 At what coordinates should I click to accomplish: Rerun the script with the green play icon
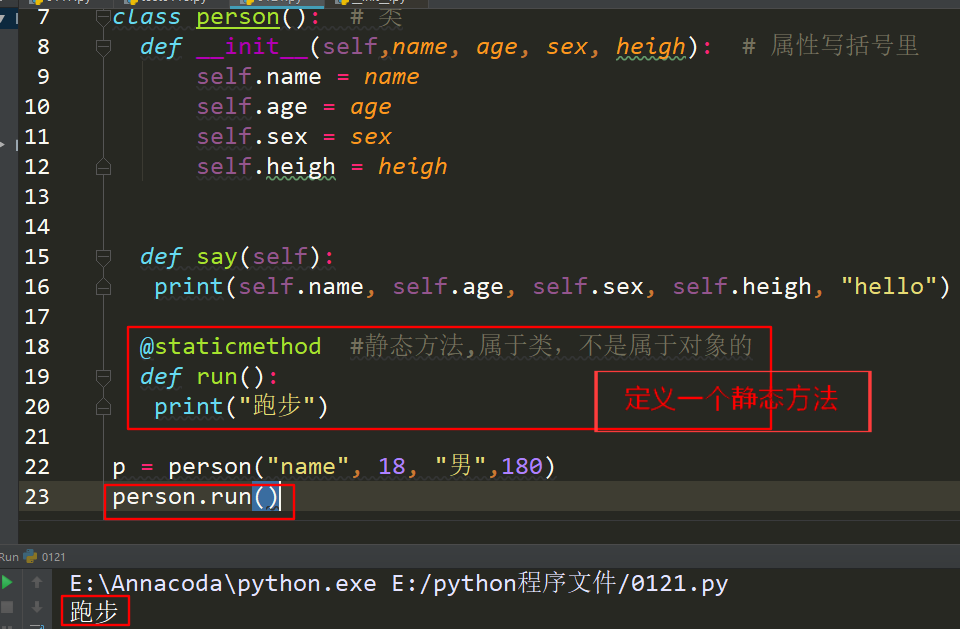tap(7, 582)
